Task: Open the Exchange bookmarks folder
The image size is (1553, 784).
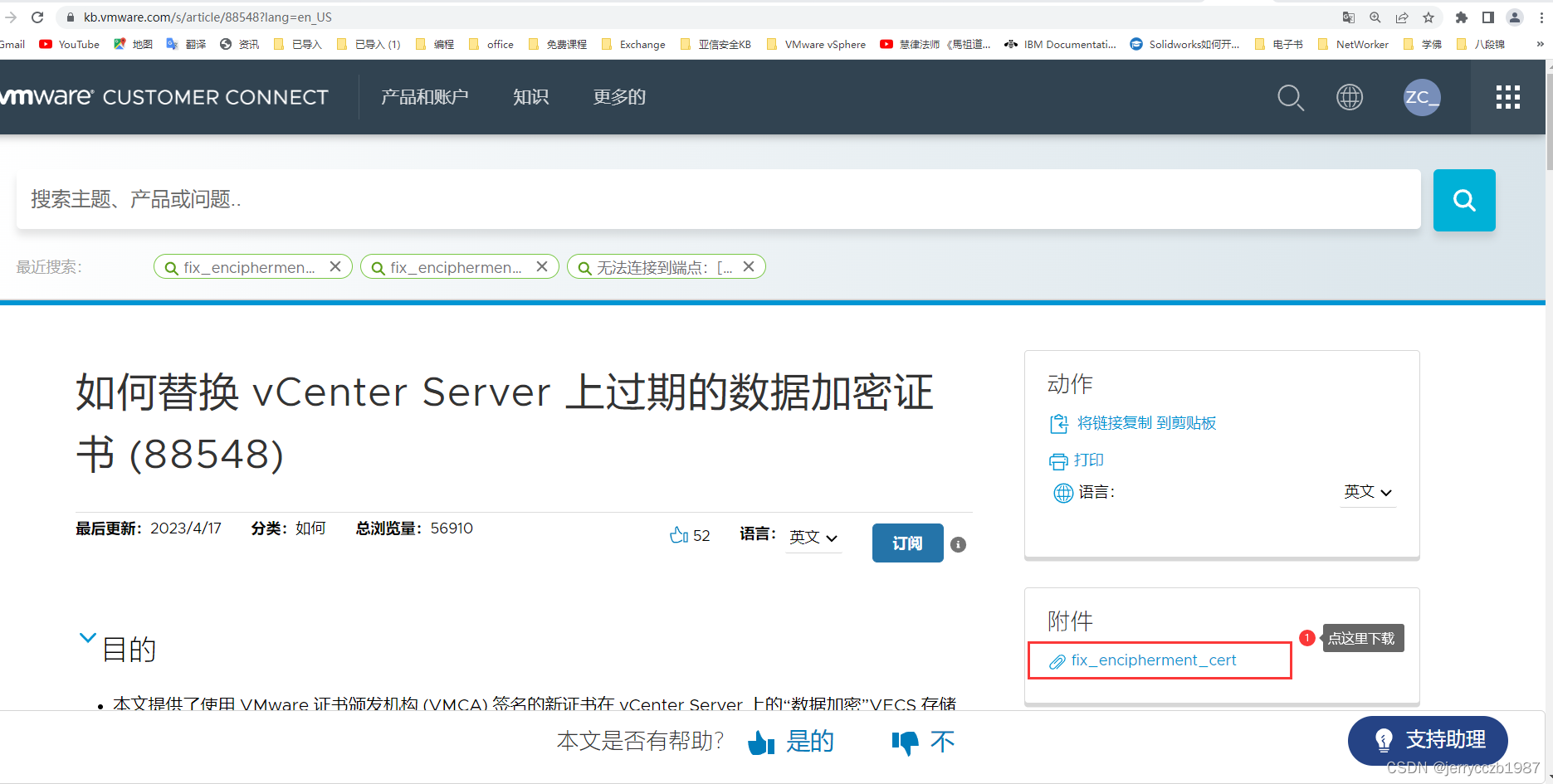Action: click(633, 45)
